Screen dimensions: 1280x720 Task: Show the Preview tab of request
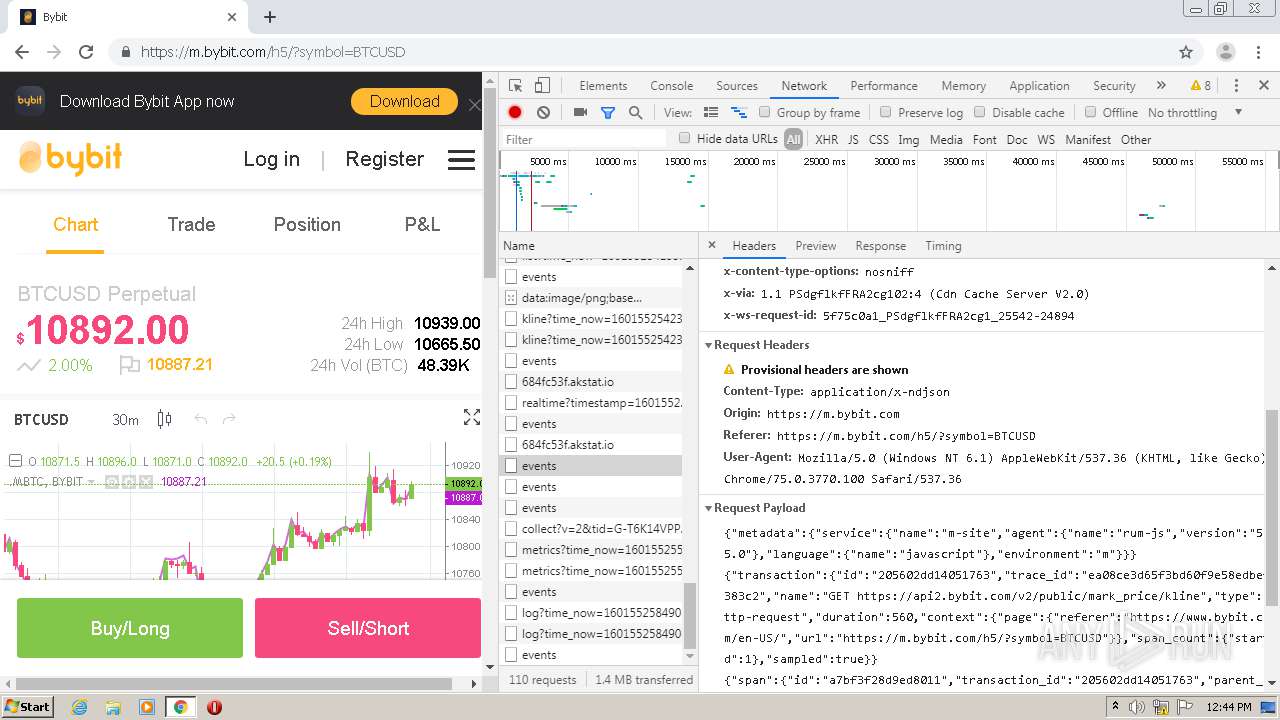point(816,246)
